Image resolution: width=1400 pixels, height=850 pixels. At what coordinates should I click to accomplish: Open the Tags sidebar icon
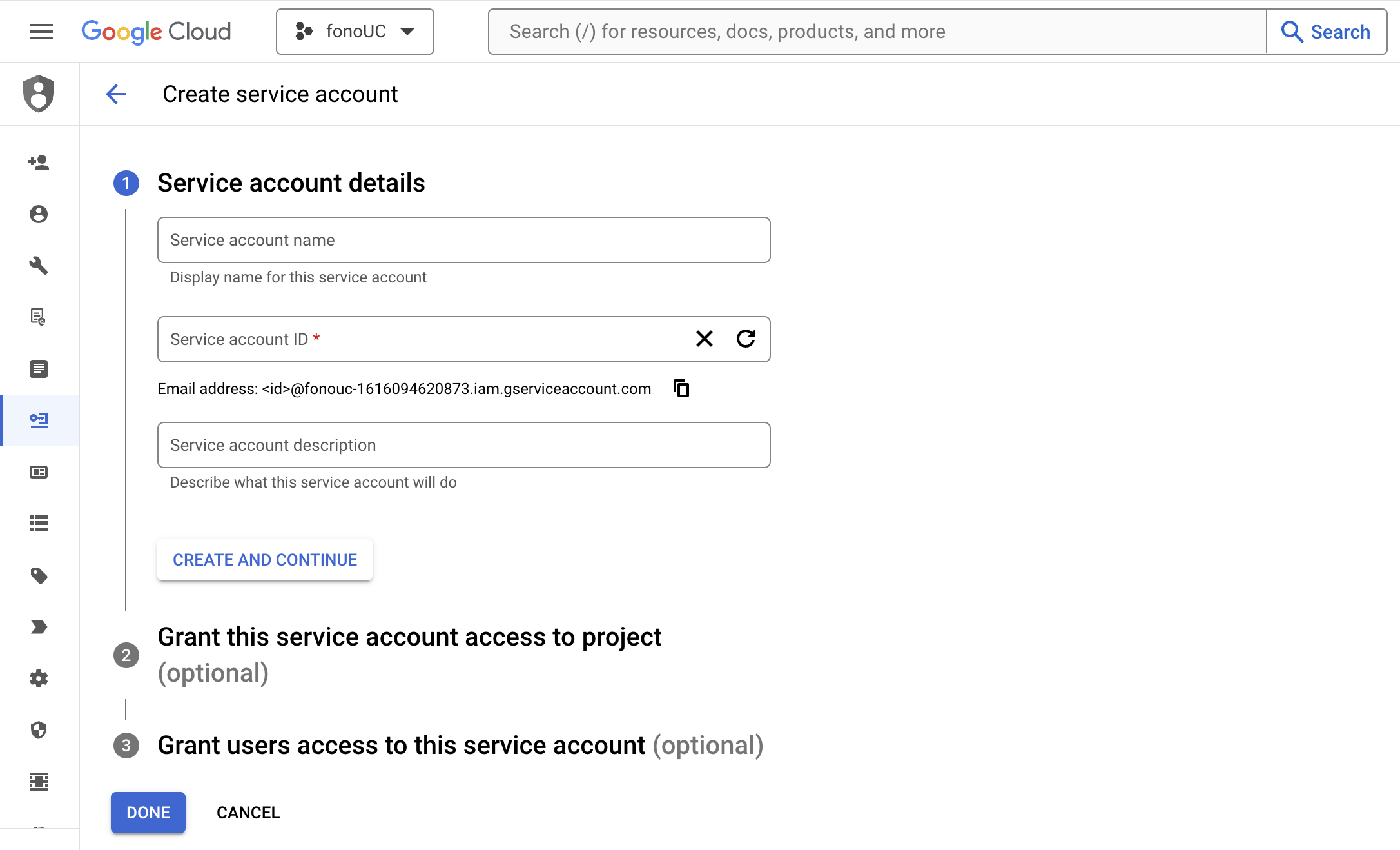pos(39,575)
